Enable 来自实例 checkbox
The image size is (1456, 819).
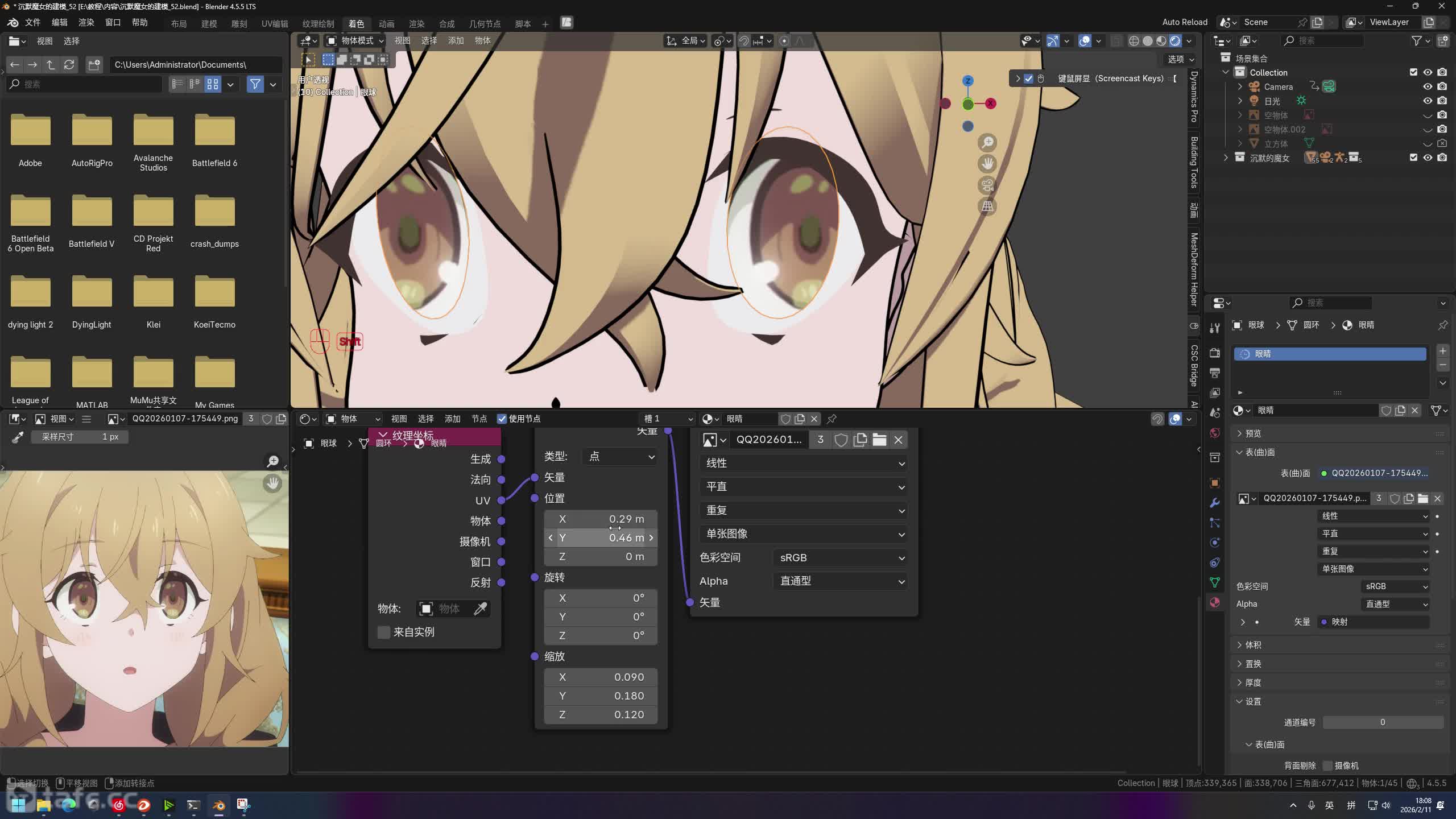click(384, 632)
